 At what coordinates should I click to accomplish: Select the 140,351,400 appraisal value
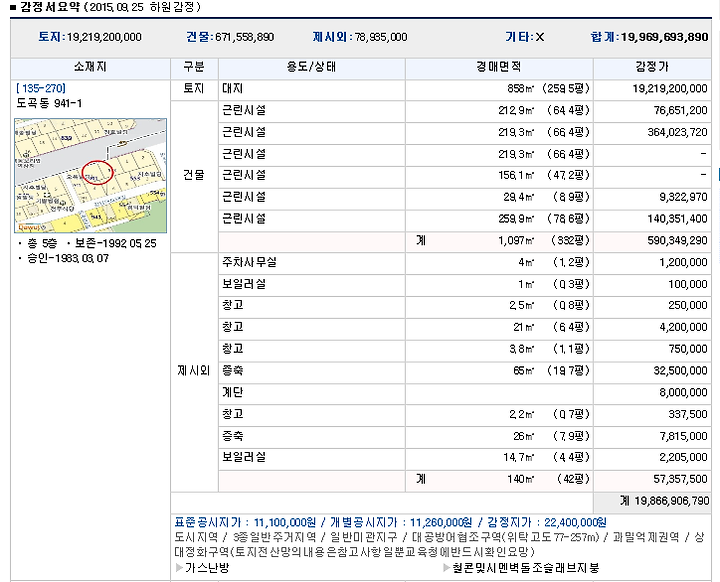pyautogui.click(x=678, y=219)
